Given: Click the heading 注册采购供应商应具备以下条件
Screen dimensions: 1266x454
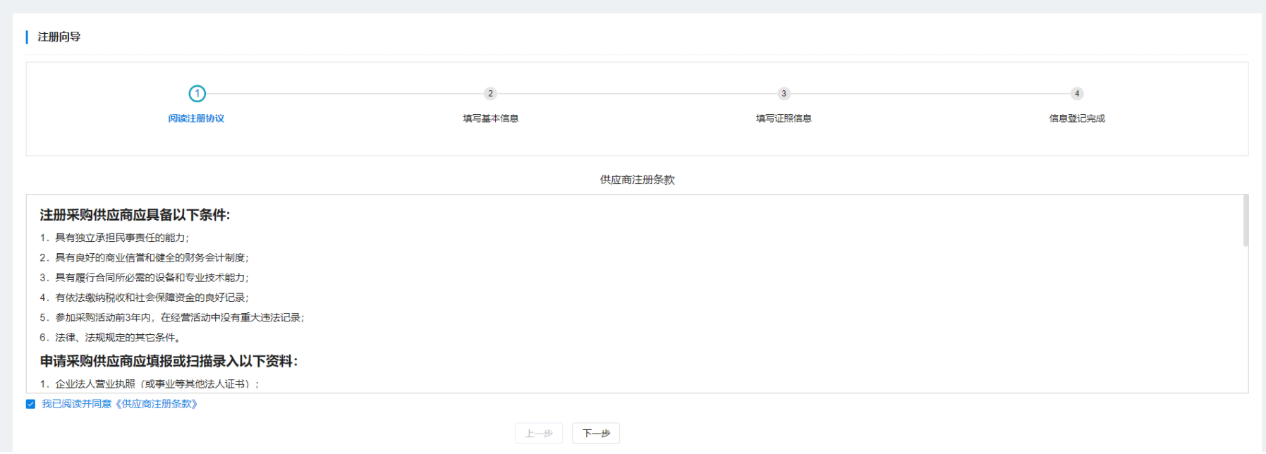Looking at the screenshot, I should (135, 215).
